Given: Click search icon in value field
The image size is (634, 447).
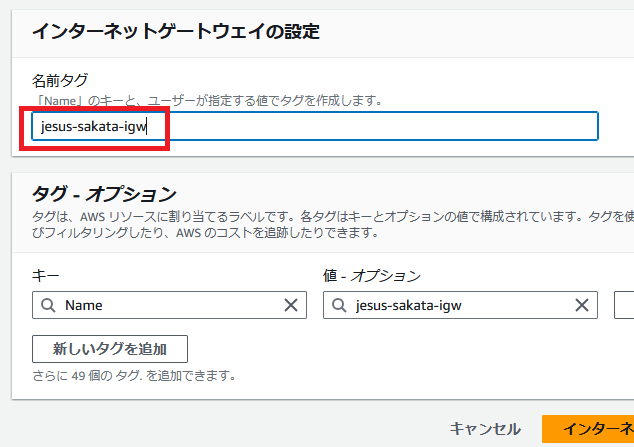Looking at the screenshot, I should (339, 305).
